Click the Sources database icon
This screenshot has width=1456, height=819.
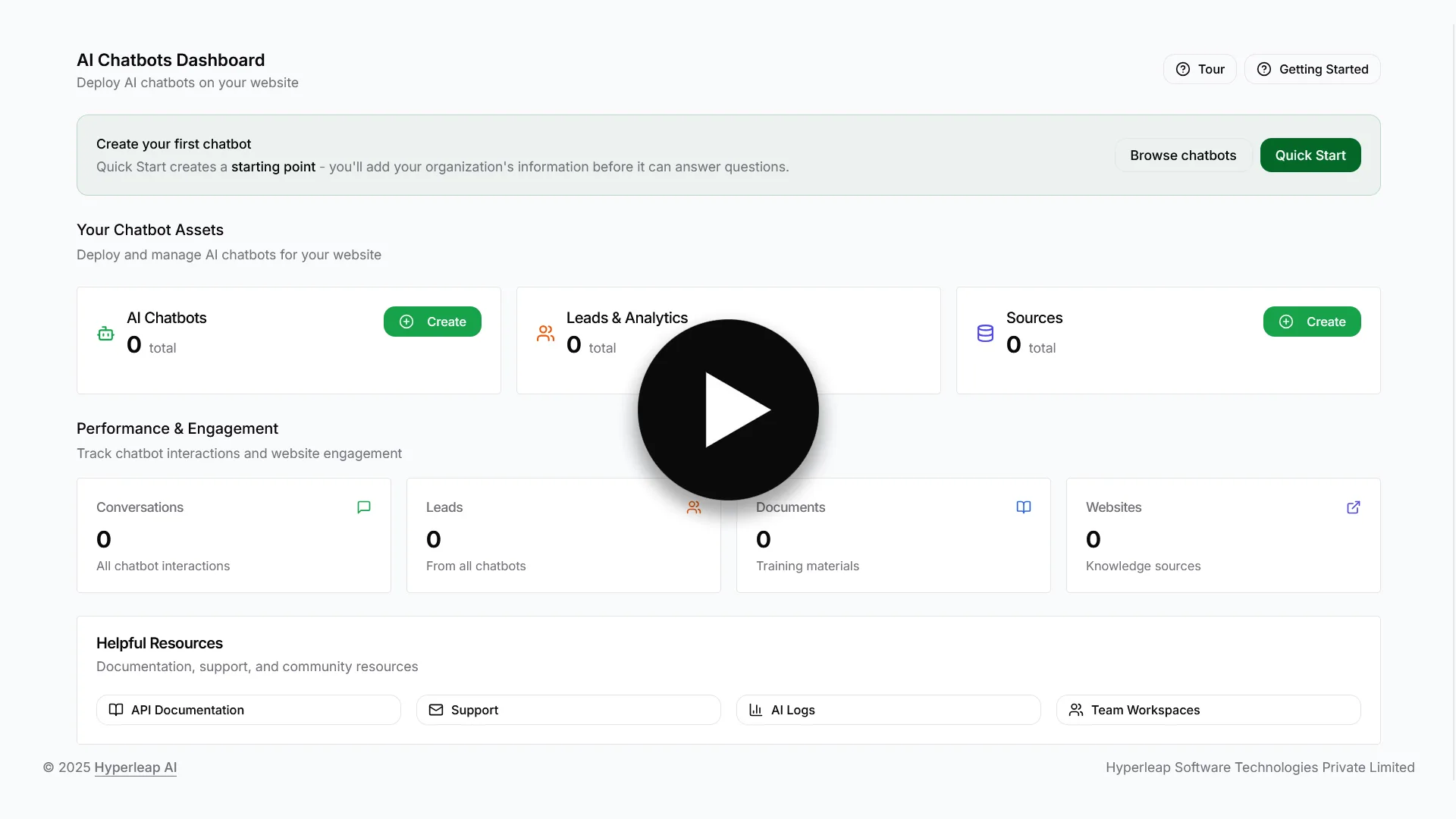coord(985,332)
